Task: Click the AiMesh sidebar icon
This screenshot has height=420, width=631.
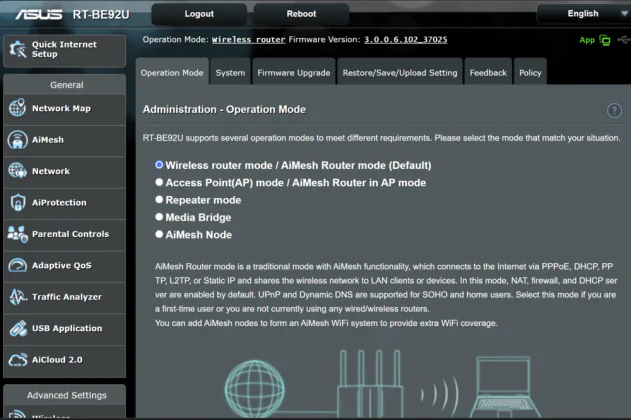Action: (x=17, y=140)
